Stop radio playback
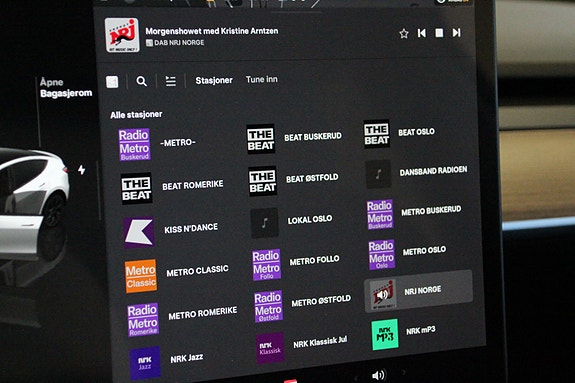This screenshot has width=575, height=383. click(439, 33)
